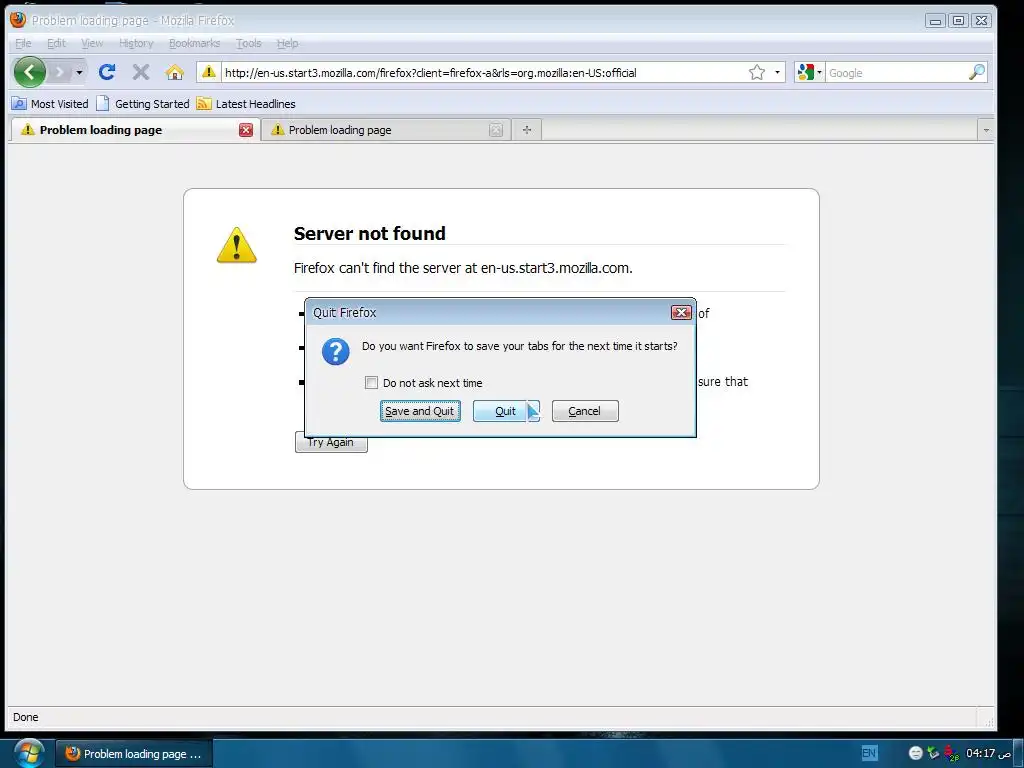Image resolution: width=1024 pixels, height=768 pixels.
Task: Click the magnifier search icon
Action: coord(976,72)
